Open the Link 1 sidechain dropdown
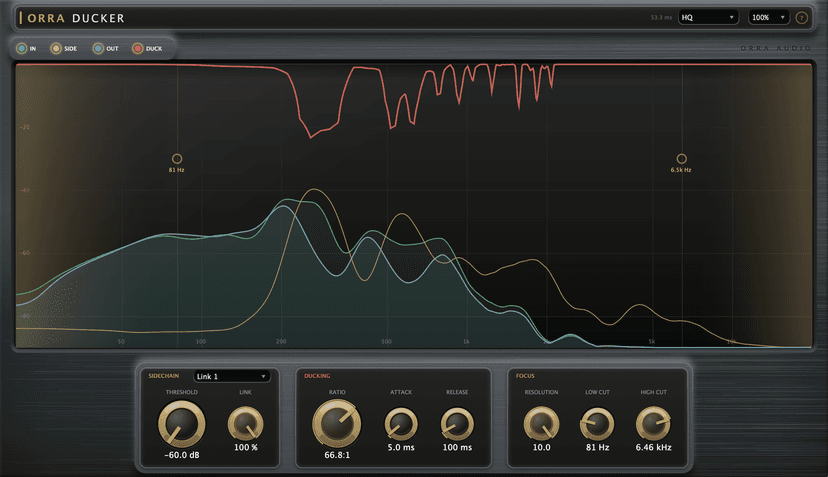This screenshot has width=828, height=477. click(x=232, y=376)
